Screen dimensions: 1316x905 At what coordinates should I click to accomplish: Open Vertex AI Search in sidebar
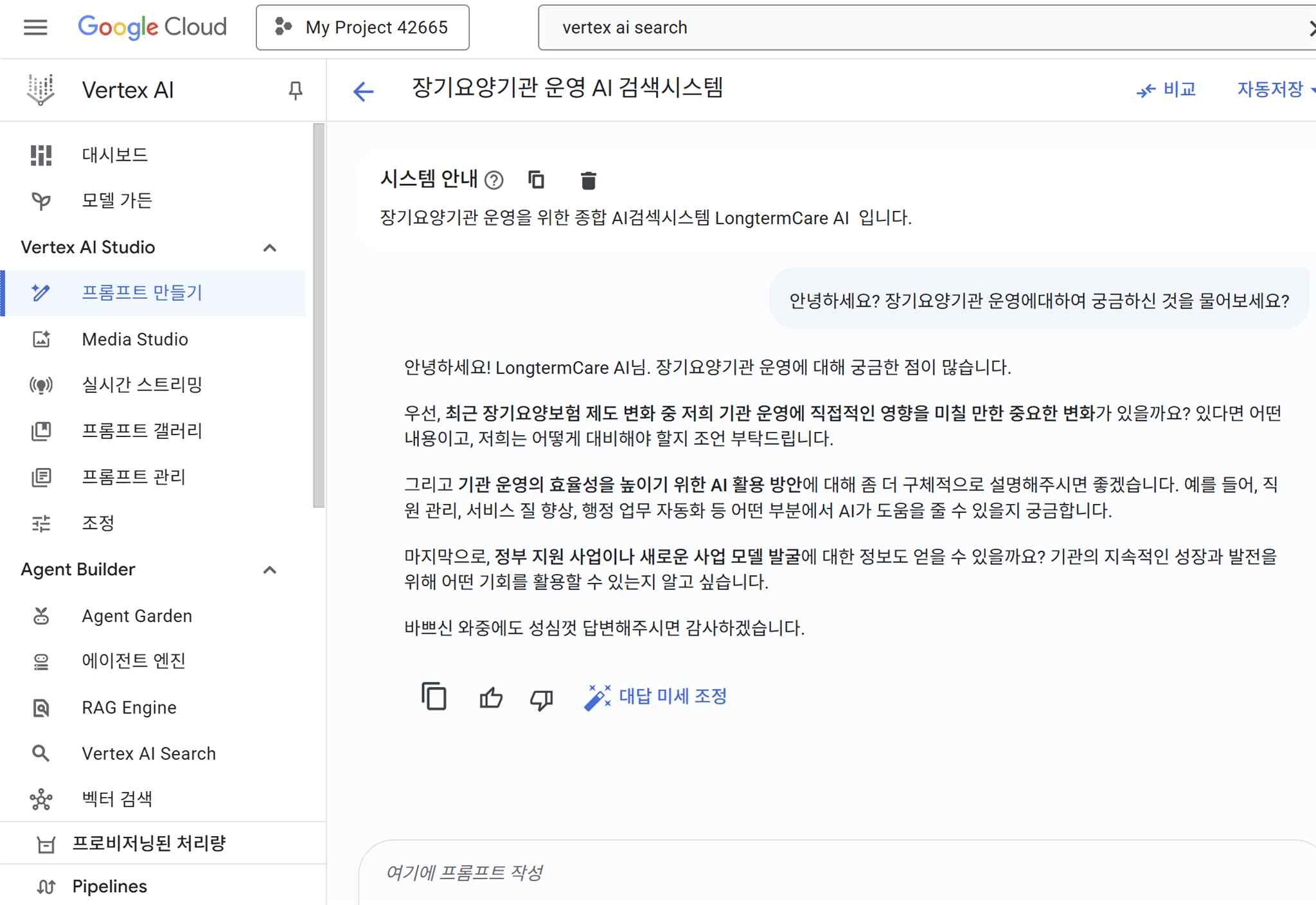click(x=148, y=753)
